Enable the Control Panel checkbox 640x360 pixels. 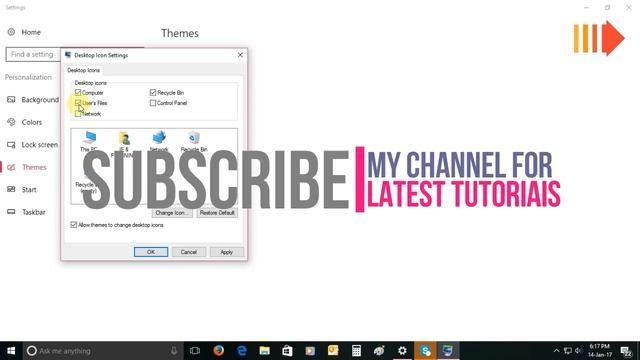point(153,103)
